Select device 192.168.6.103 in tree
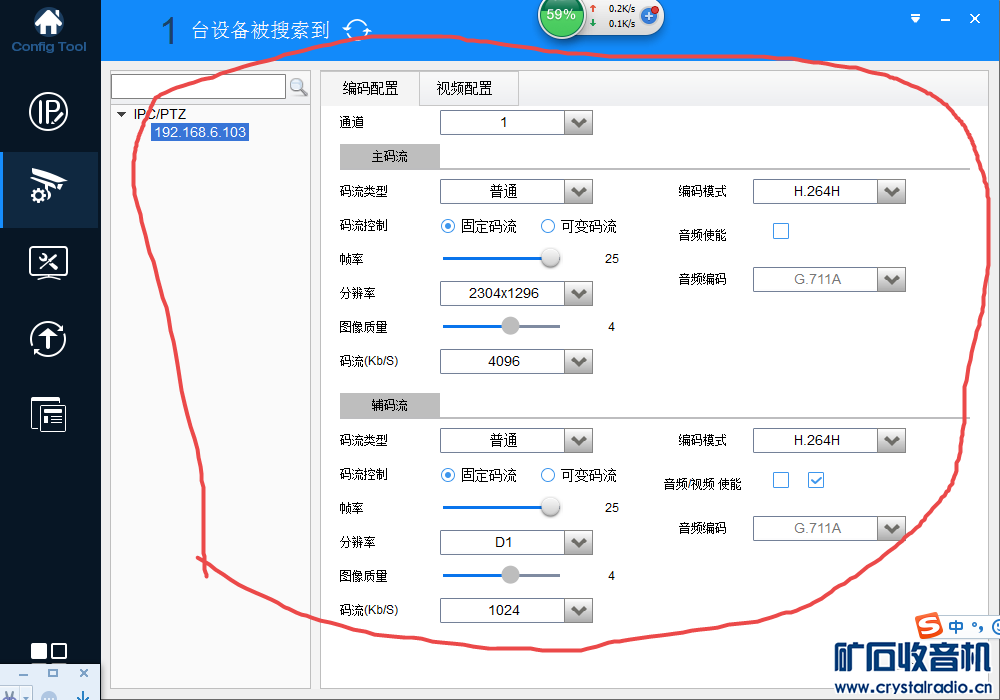Screen dimensions: 1000x700 pos(200,132)
